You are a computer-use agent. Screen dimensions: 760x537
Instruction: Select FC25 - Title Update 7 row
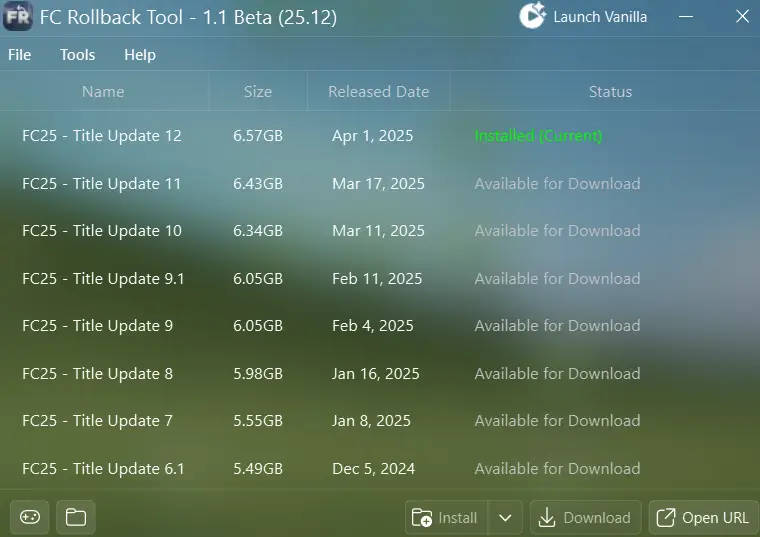click(x=380, y=421)
